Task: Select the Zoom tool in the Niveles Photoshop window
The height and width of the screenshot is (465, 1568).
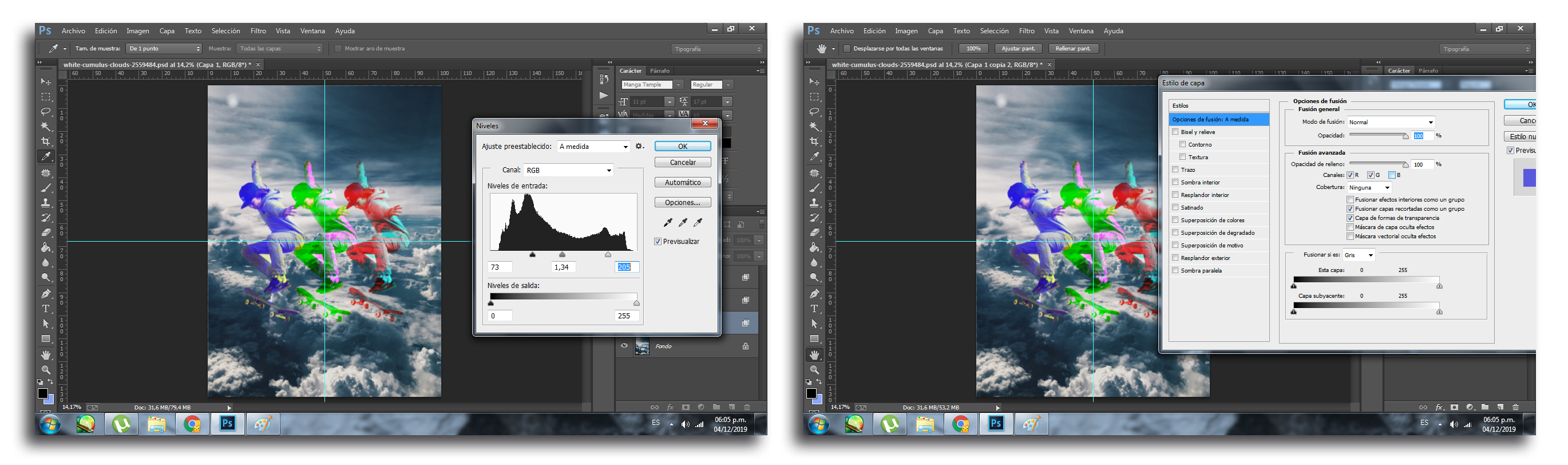Action: [x=46, y=369]
